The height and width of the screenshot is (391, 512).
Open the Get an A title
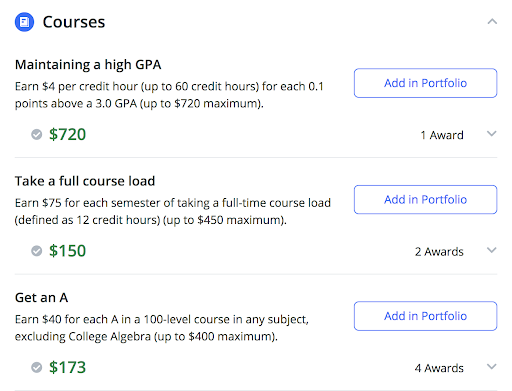(42, 298)
